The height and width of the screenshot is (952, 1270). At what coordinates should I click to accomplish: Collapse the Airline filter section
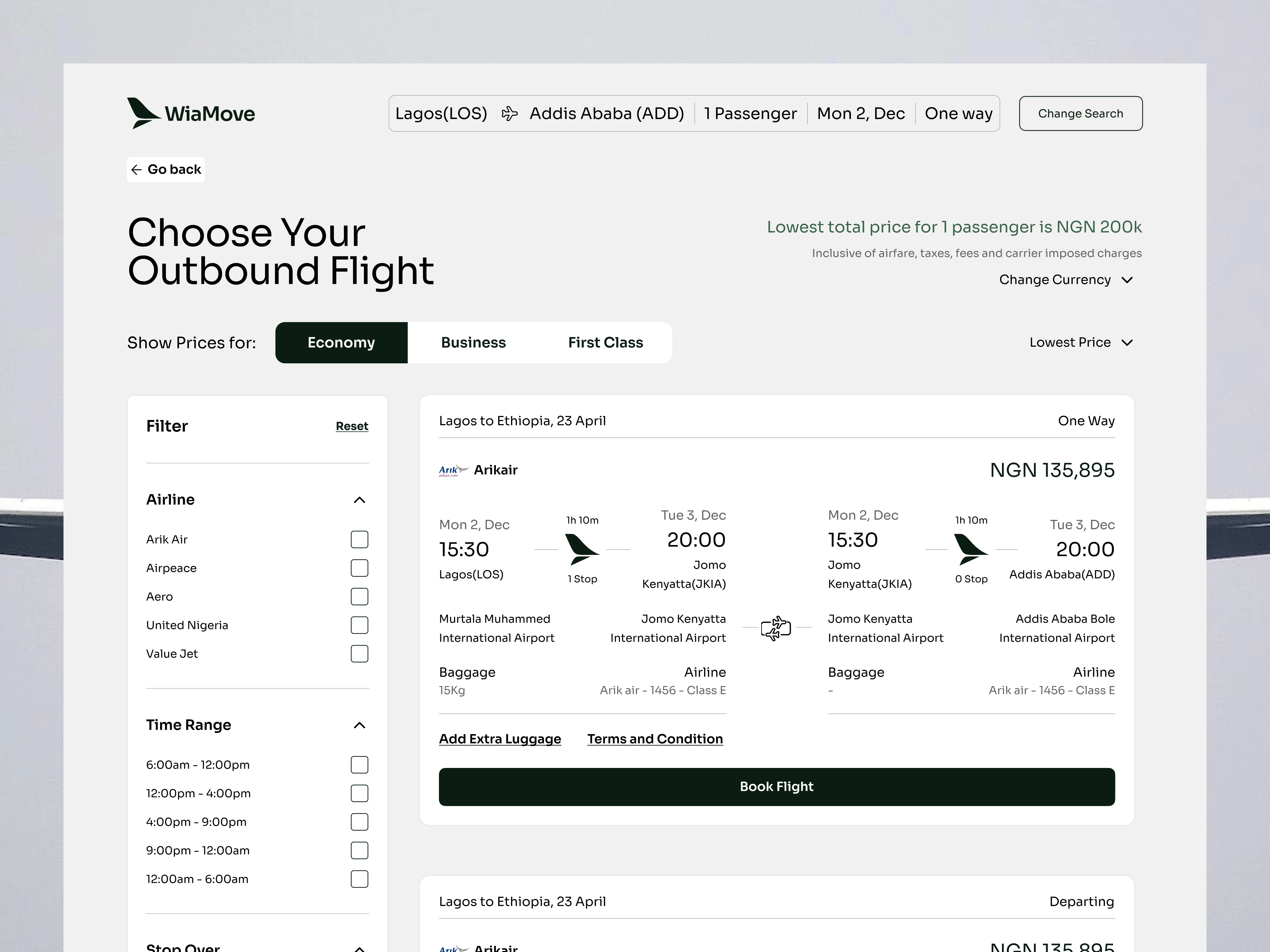click(359, 500)
